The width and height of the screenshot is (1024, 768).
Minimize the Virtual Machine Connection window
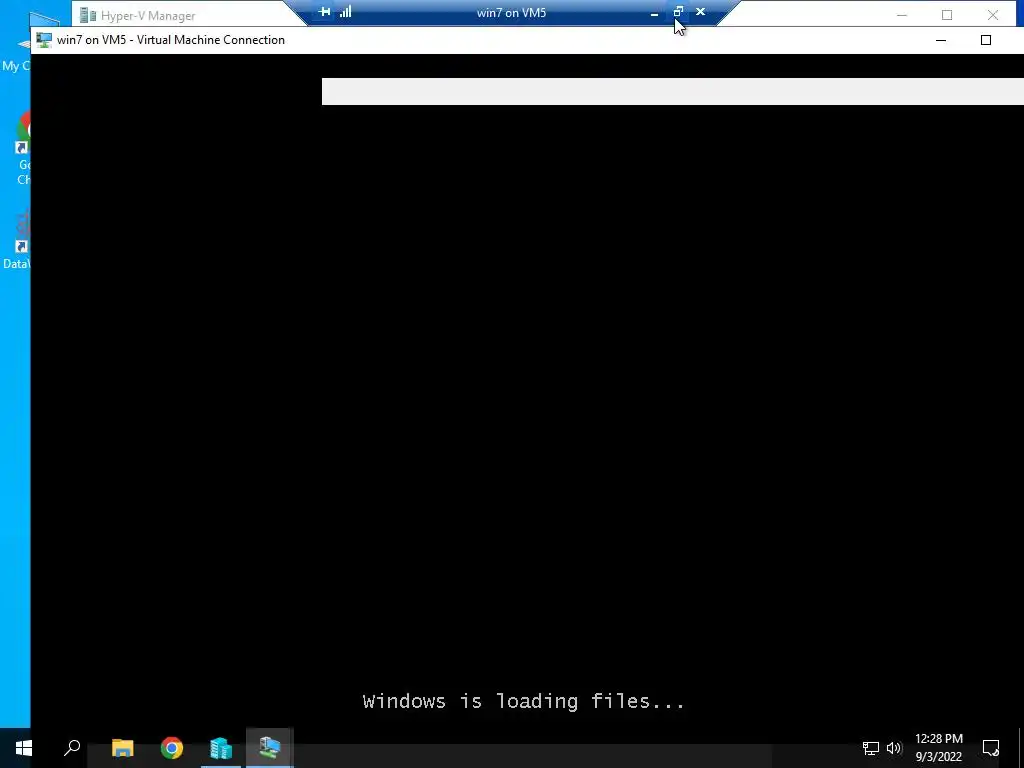pos(941,40)
